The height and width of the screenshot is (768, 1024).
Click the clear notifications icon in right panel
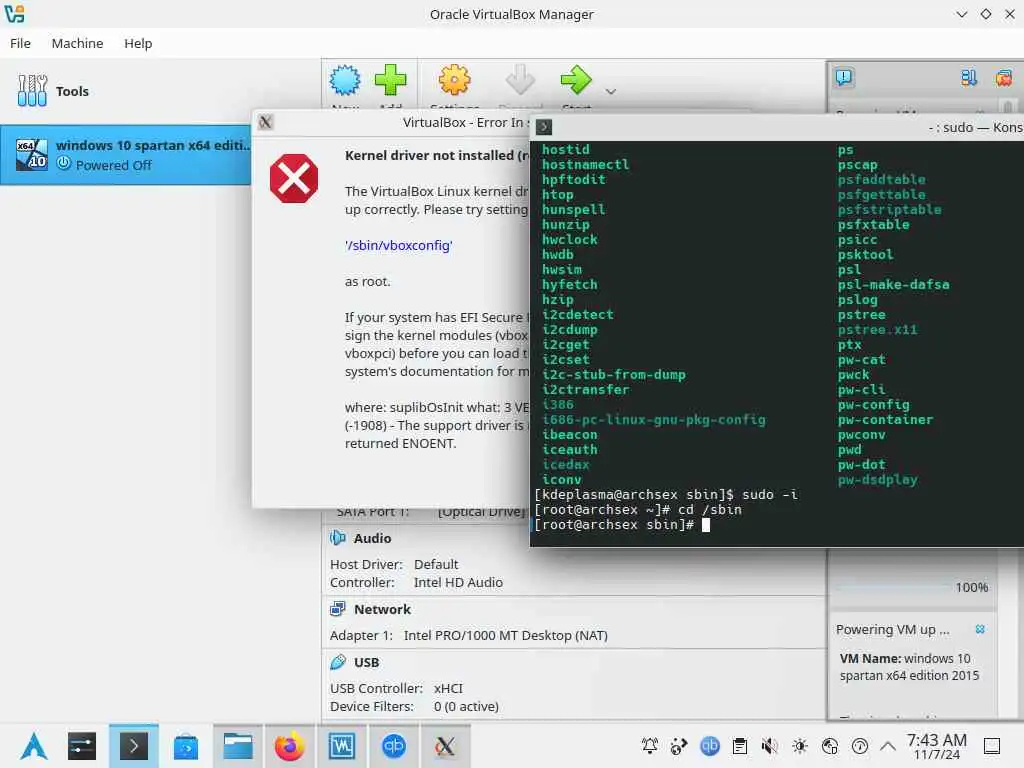1004,78
